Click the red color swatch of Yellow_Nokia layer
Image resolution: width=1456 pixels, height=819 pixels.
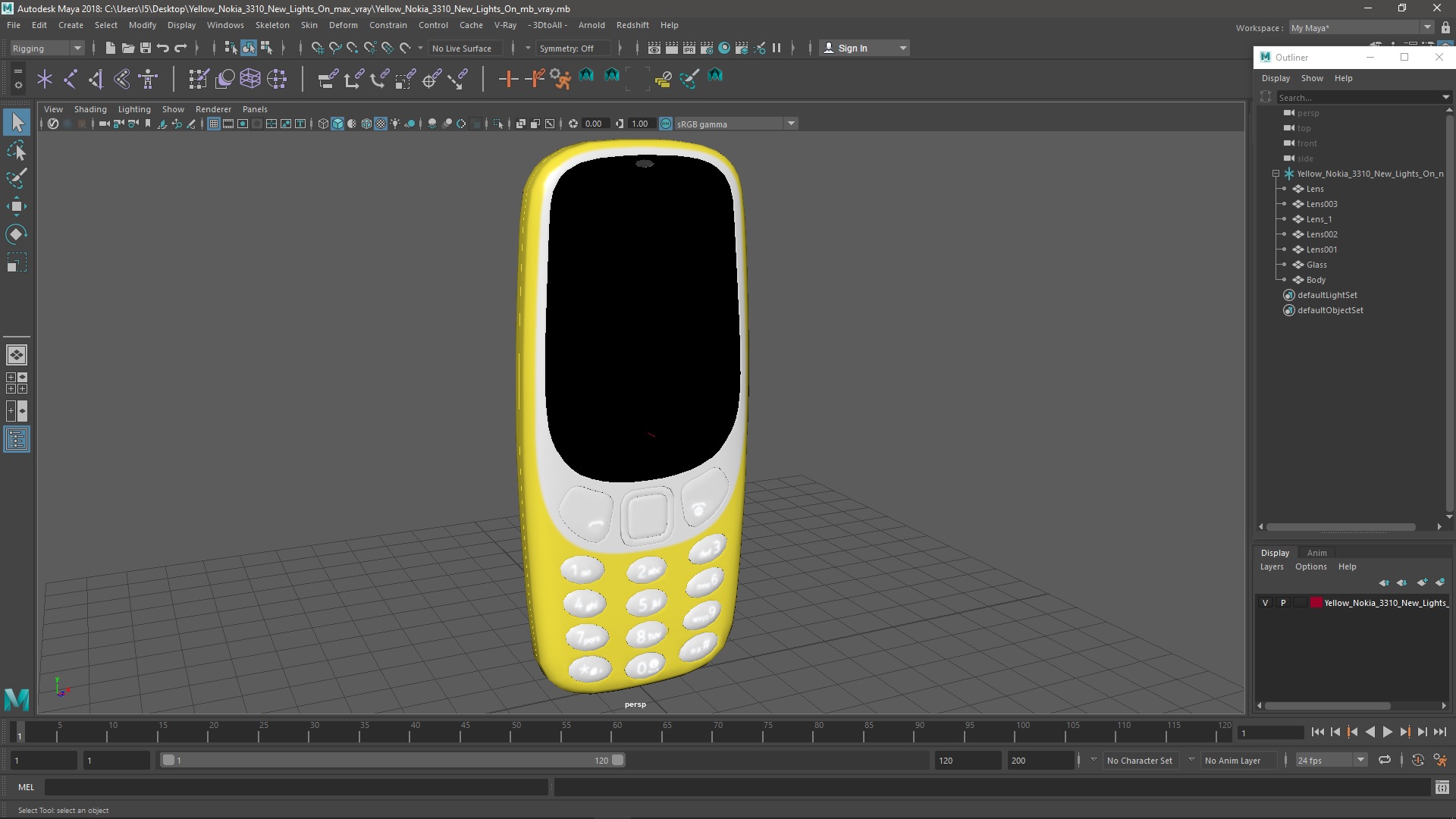click(1316, 603)
